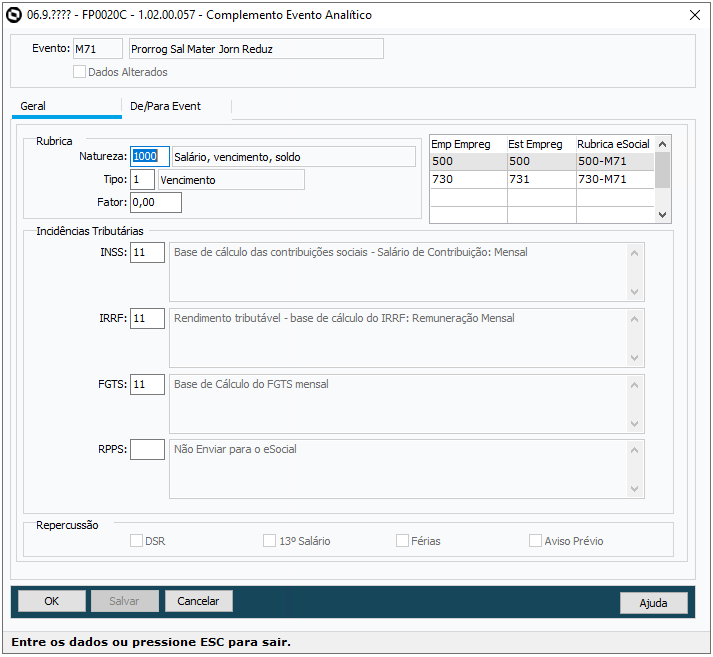The height and width of the screenshot is (657, 713).
Task: Focus the FGTS code field
Action: click(147, 384)
